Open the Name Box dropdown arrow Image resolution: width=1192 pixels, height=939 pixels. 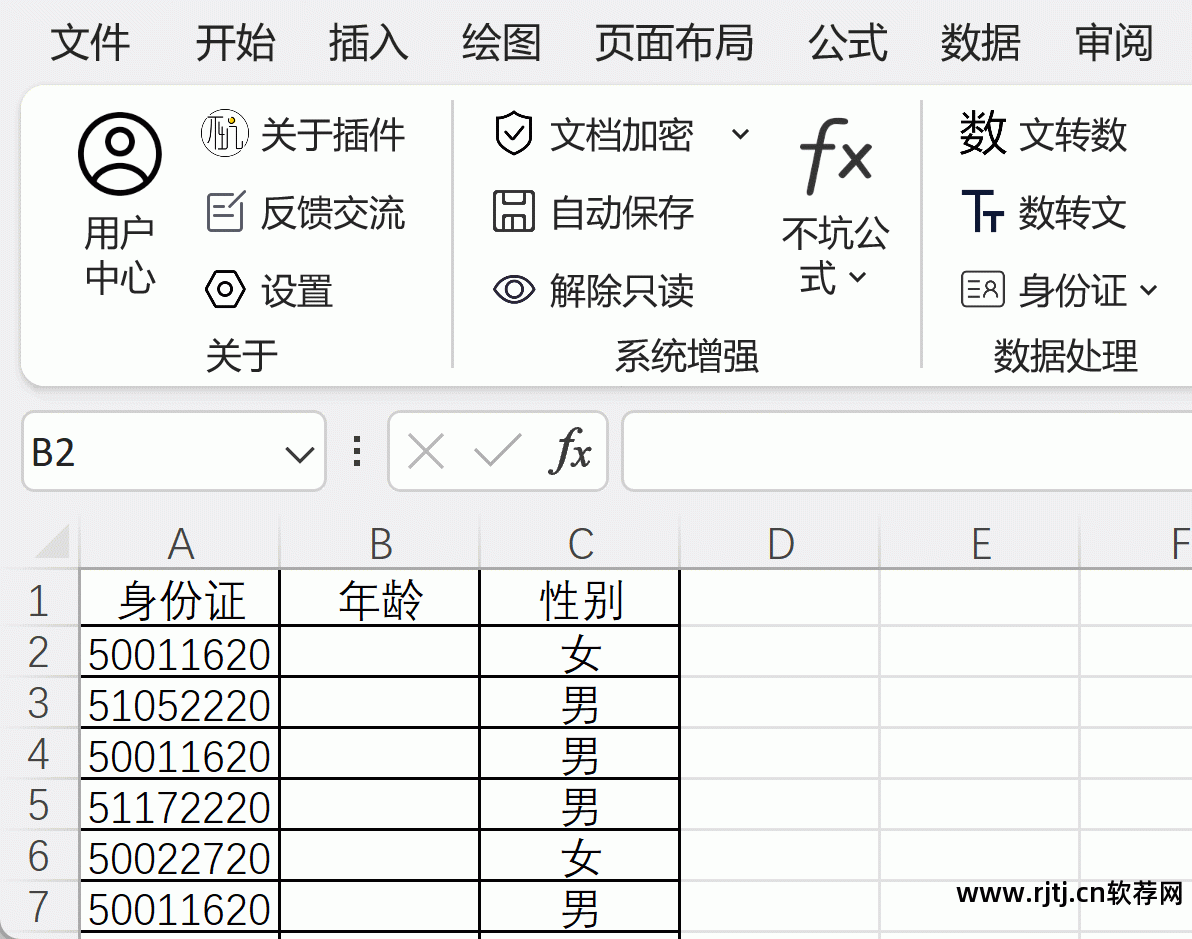[300, 455]
